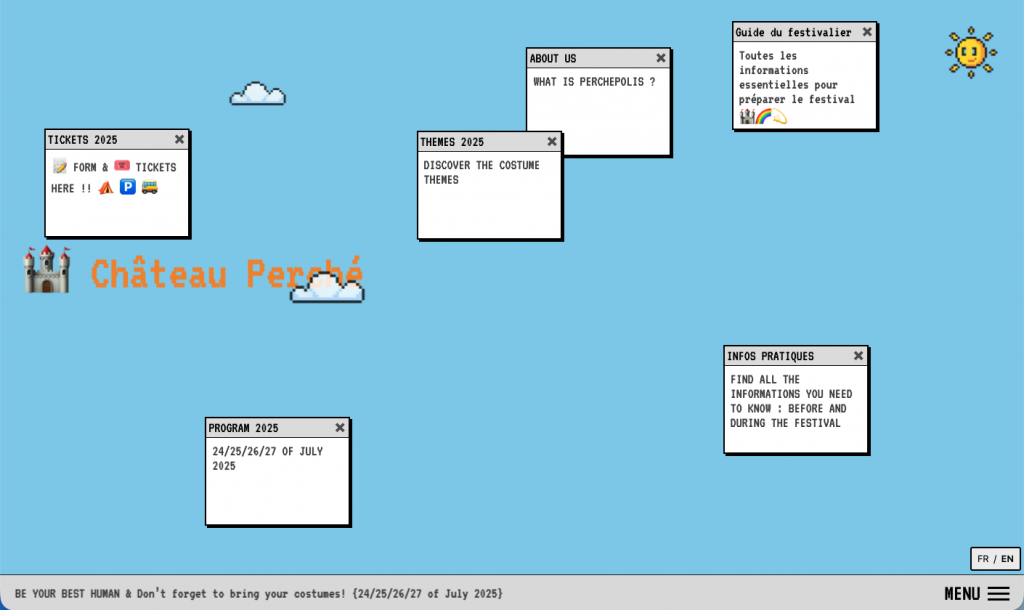Image resolution: width=1024 pixels, height=610 pixels.
Task: Open "What is Perchepolis ?" link
Action: click(594, 82)
